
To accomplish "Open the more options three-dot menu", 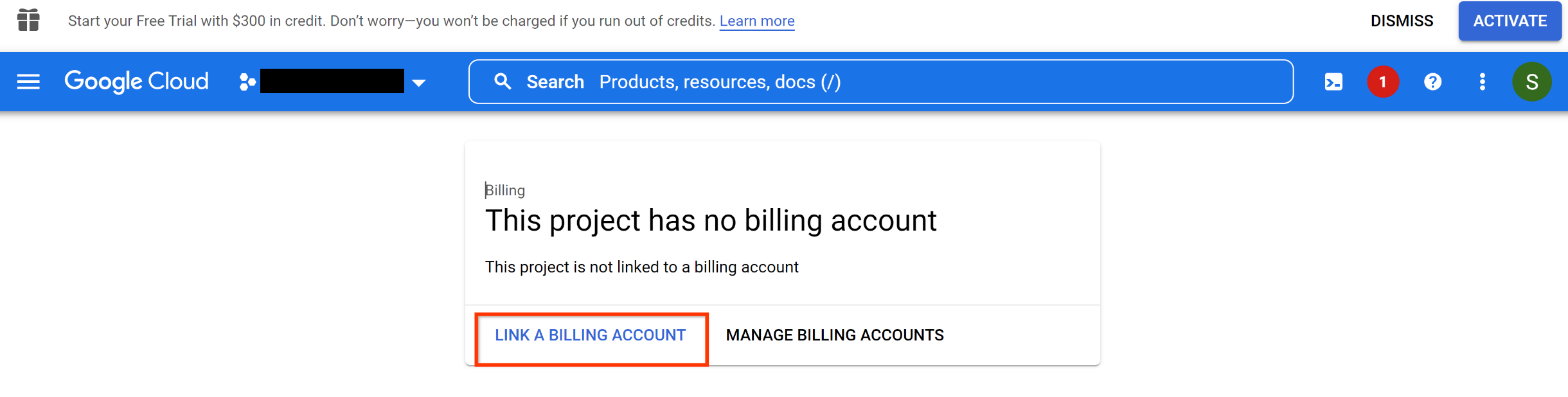I will point(1482,82).
